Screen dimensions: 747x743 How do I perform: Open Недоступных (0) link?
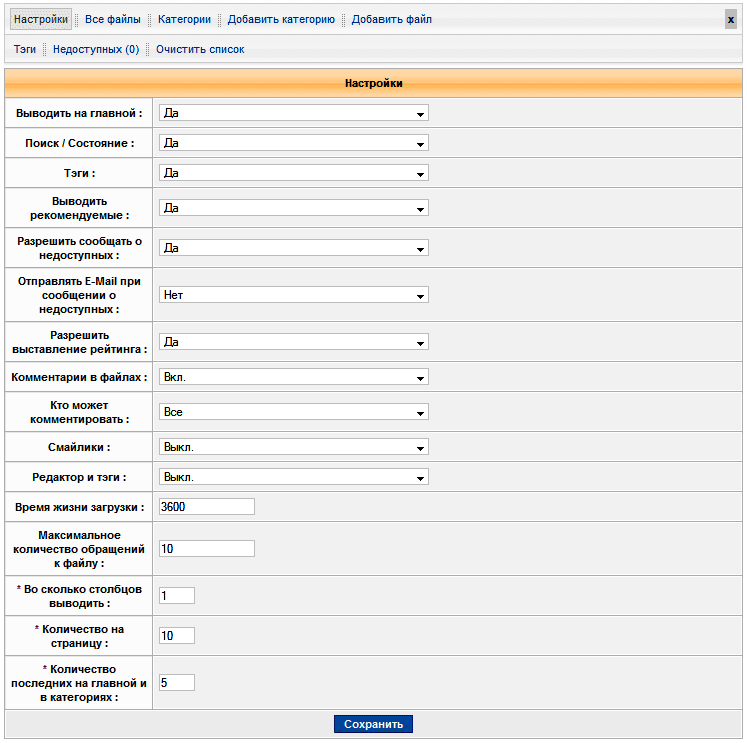pyautogui.click(x=96, y=49)
